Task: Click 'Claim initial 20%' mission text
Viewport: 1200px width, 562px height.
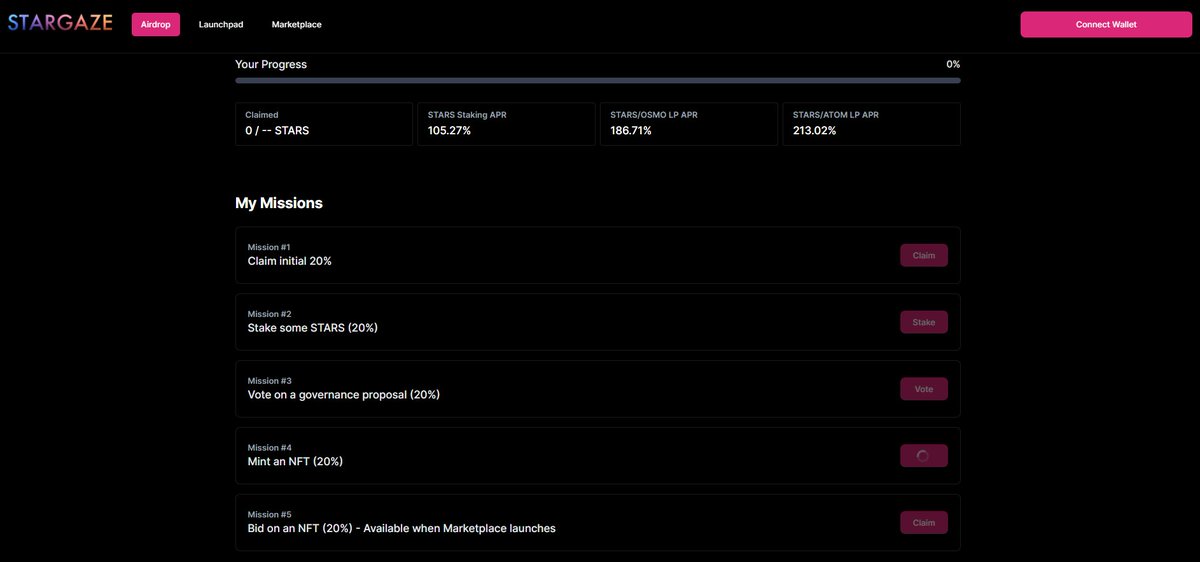Action: (290, 261)
